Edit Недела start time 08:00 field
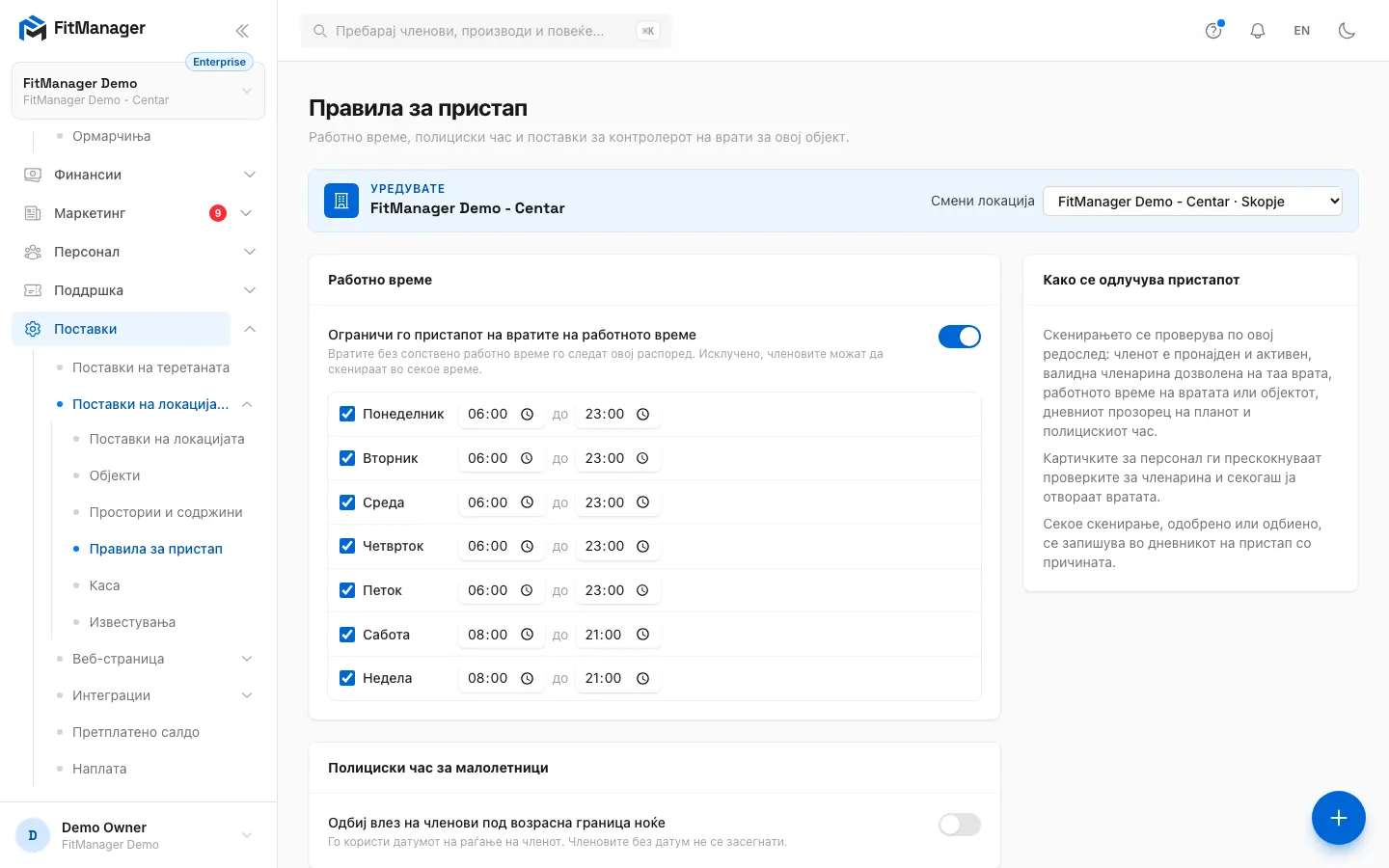 pos(502,678)
